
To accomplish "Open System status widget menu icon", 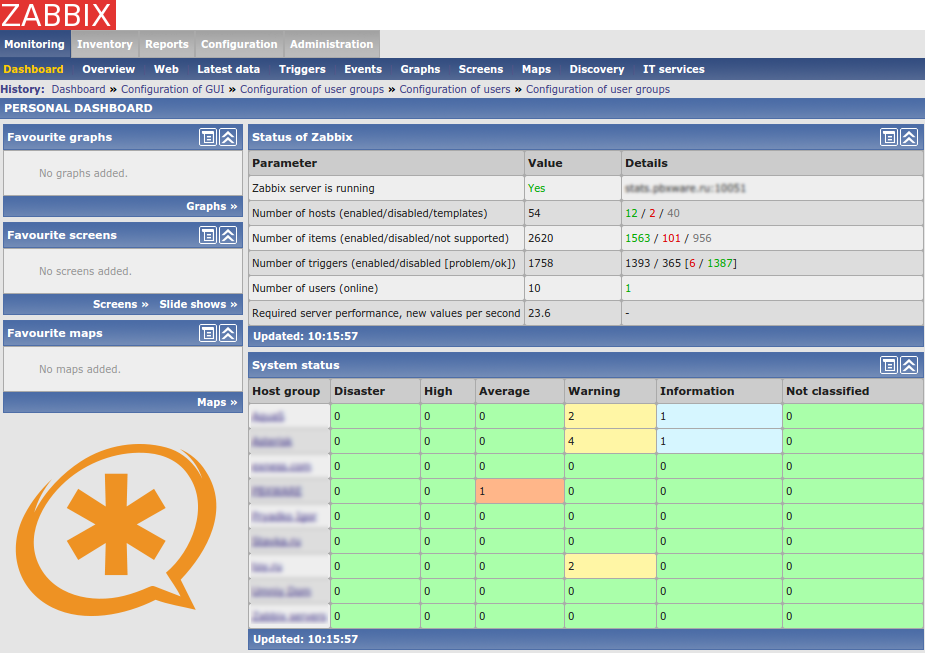I will coord(889,365).
